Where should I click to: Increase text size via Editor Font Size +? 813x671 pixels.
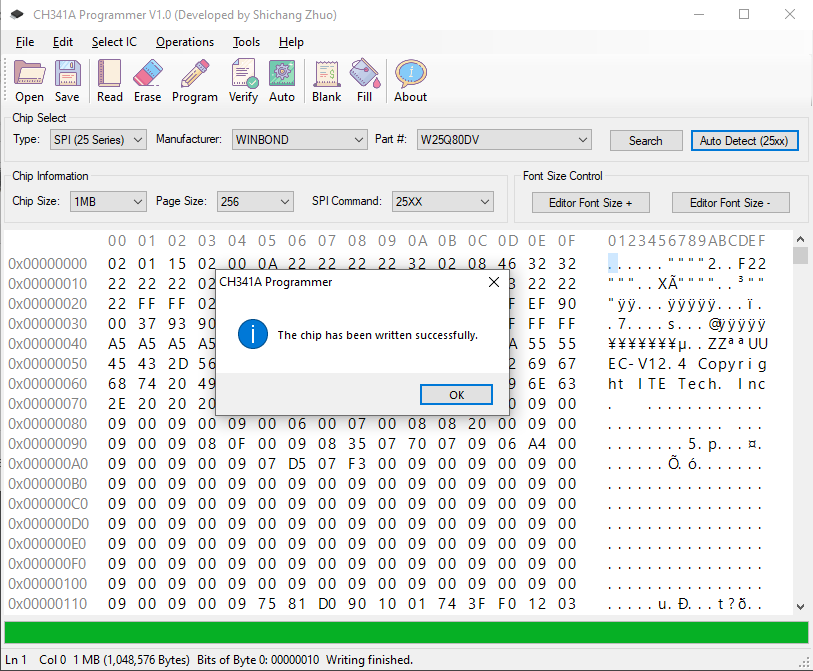pyautogui.click(x=590, y=202)
